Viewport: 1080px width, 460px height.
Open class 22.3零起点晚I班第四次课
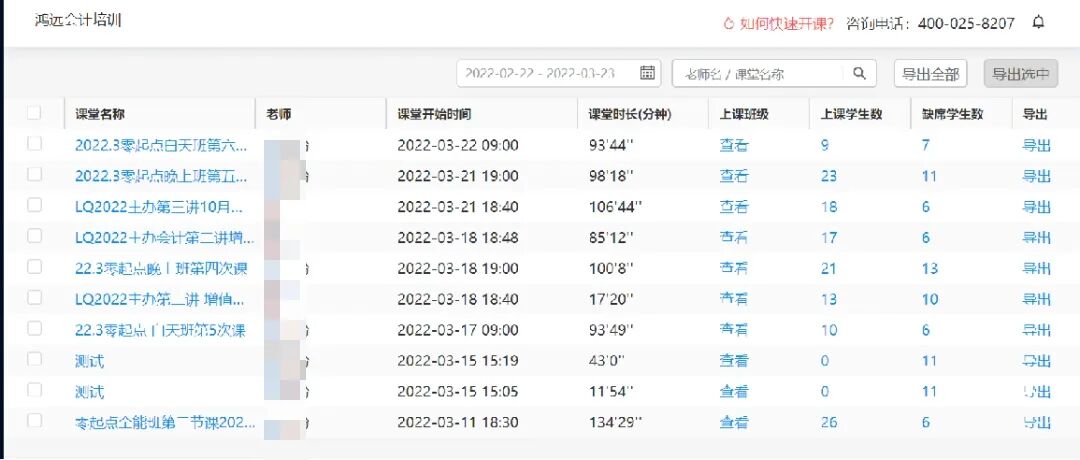[x=160, y=269]
